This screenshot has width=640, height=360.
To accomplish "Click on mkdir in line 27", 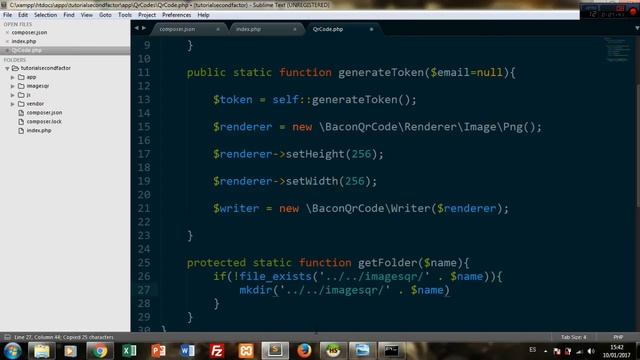I will 256,290.
